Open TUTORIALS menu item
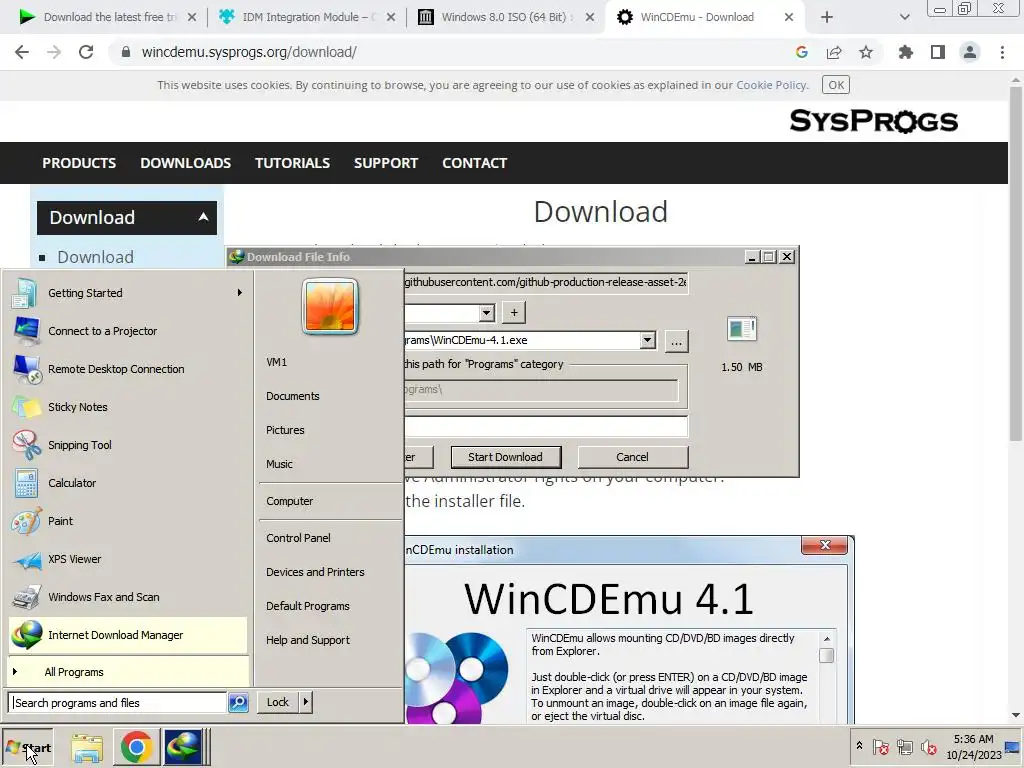Screen dimensions: 1024x768 click(x=293, y=163)
